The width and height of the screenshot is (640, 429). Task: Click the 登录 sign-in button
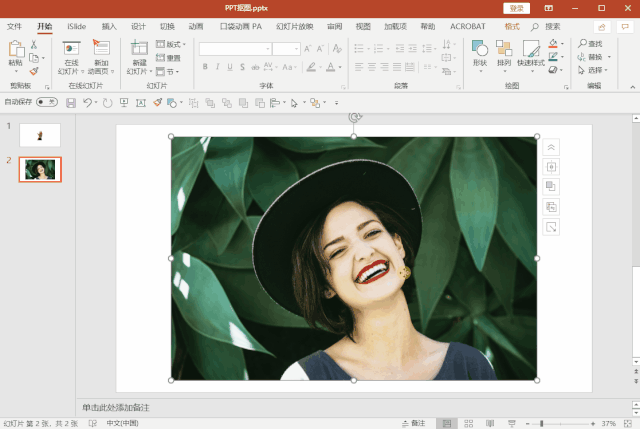[x=517, y=8]
